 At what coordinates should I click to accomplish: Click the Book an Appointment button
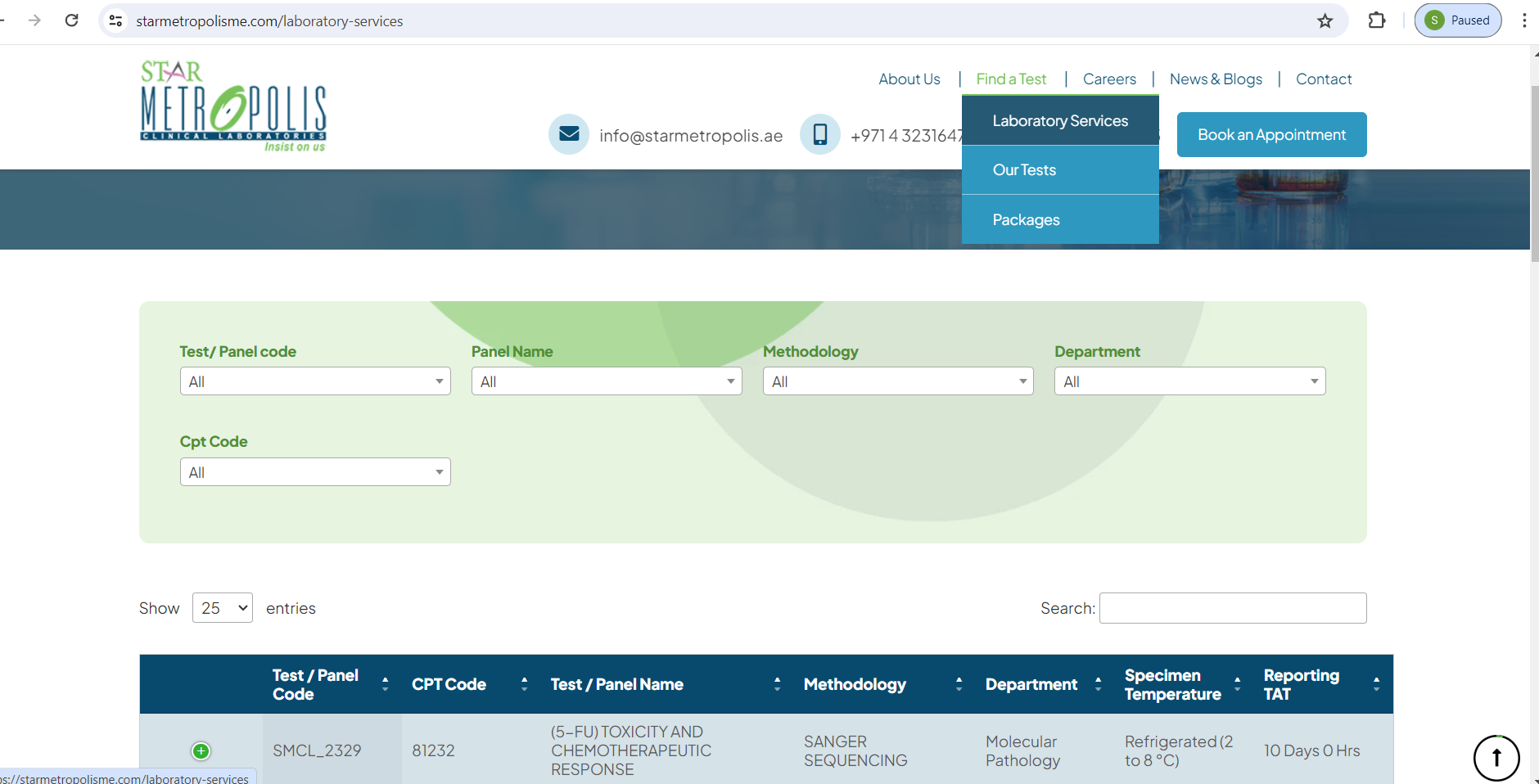pos(1271,135)
